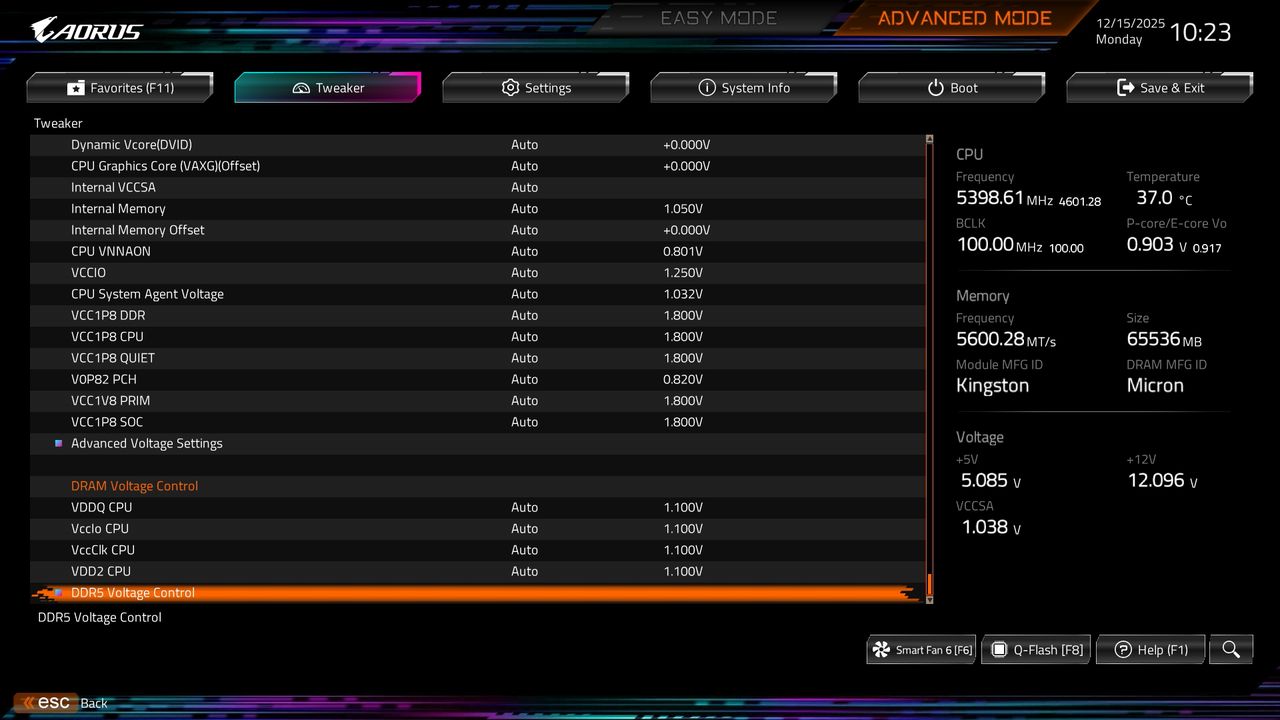Open Help from the bottom bar
This screenshot has height=720, width=1280.
[x=1150, y=649]
